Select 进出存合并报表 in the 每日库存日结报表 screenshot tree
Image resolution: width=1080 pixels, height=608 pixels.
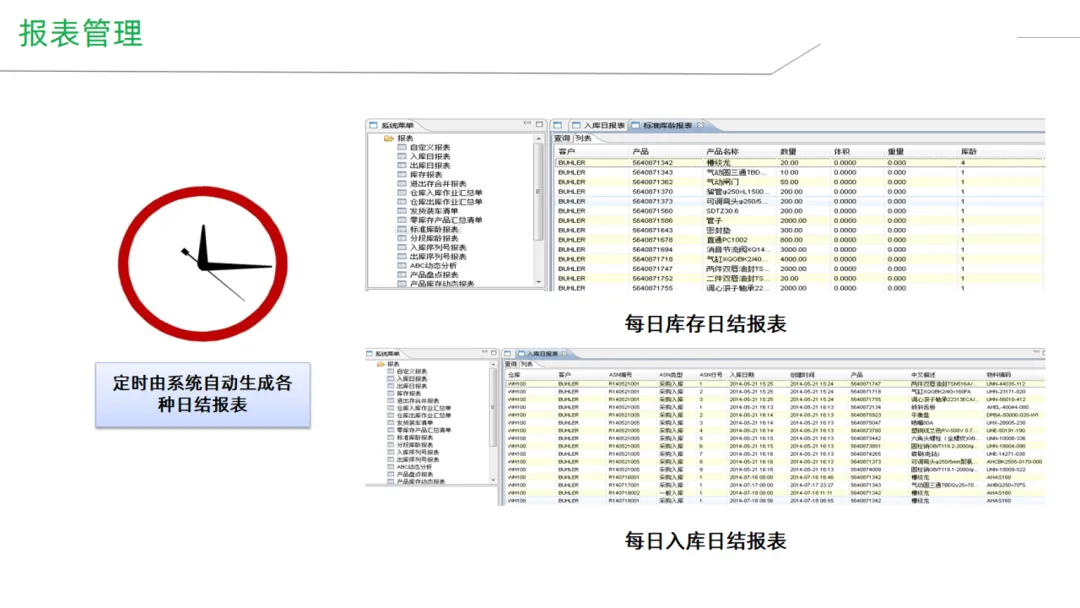[x=438, y=184]
